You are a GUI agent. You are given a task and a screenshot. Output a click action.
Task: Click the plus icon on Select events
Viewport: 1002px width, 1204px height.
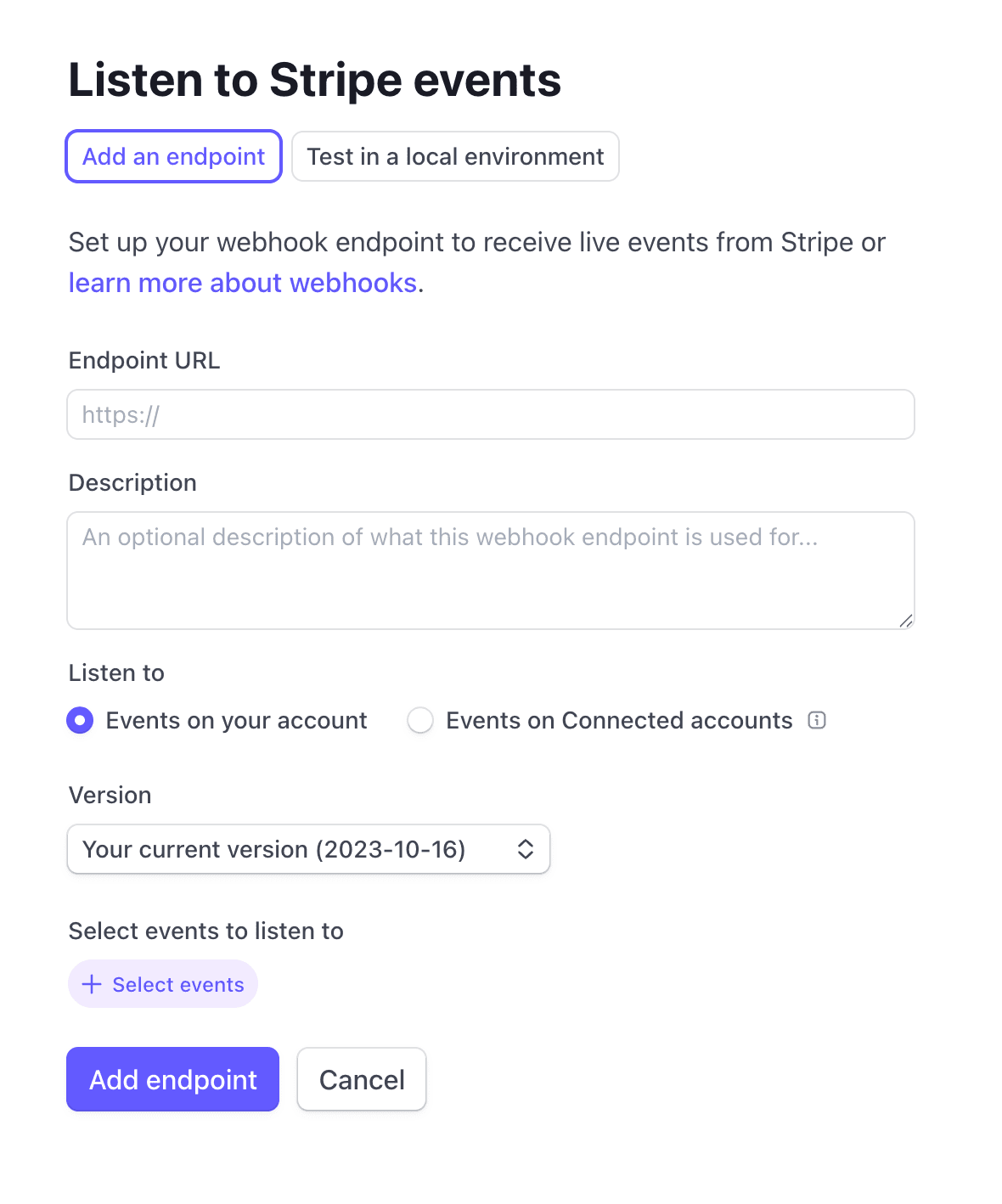pyautogui.click(x=91, y=984)
